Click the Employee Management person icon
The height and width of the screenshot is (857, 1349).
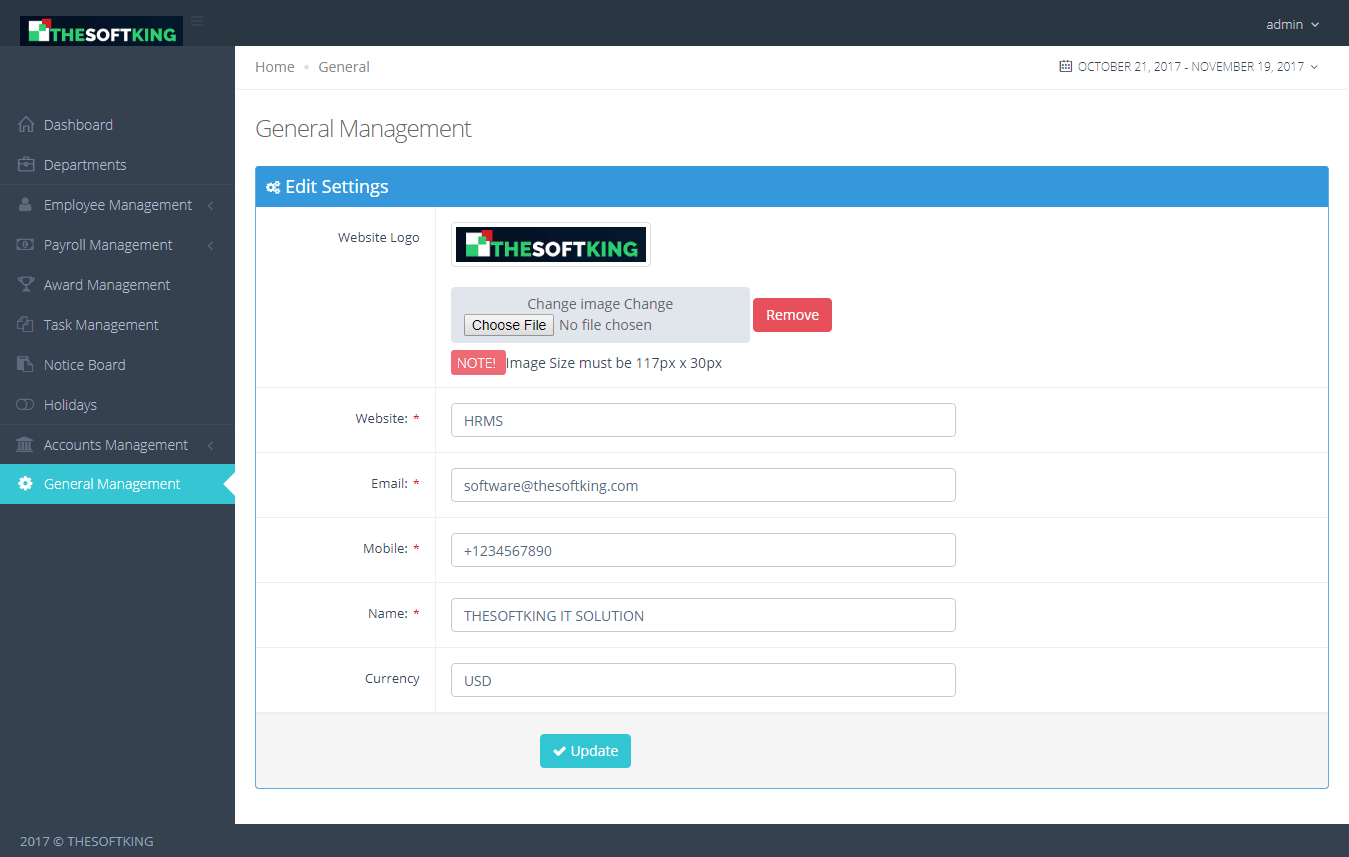coord(24,204)
